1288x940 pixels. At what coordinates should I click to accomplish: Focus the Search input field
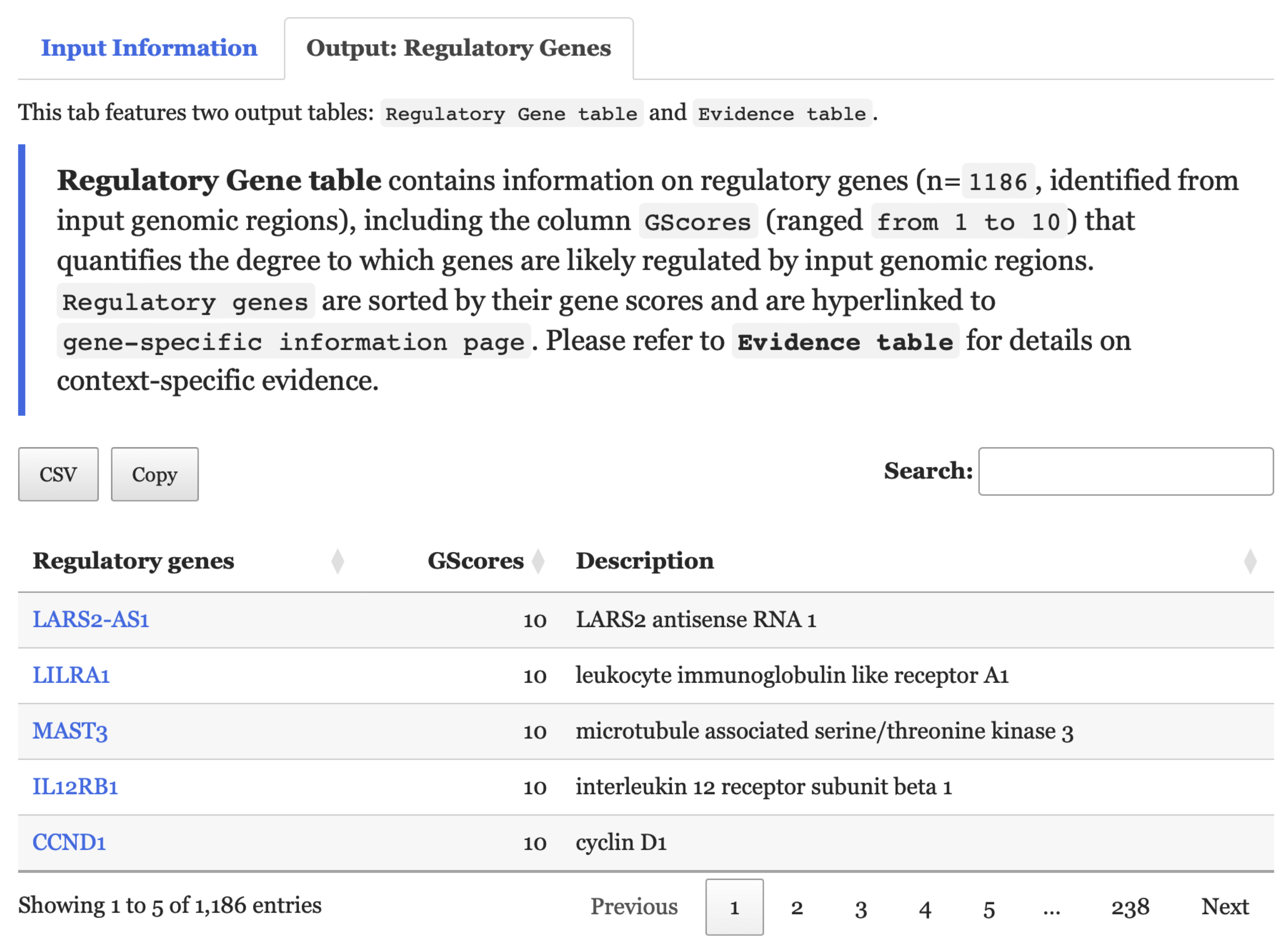click(1125, 471)
